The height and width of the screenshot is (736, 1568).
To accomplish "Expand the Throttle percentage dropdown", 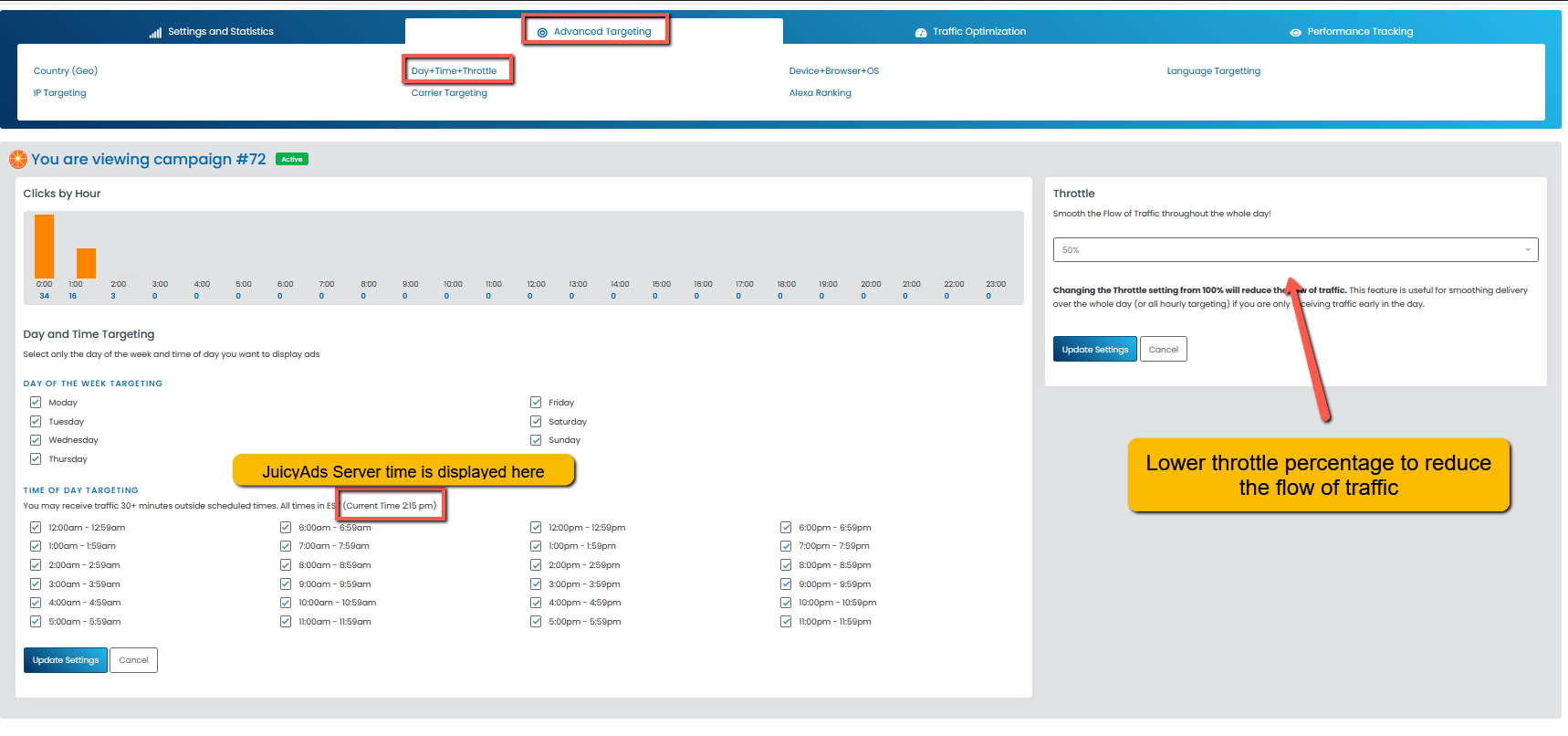I will pyautogui.click(x=1295, y=250).
